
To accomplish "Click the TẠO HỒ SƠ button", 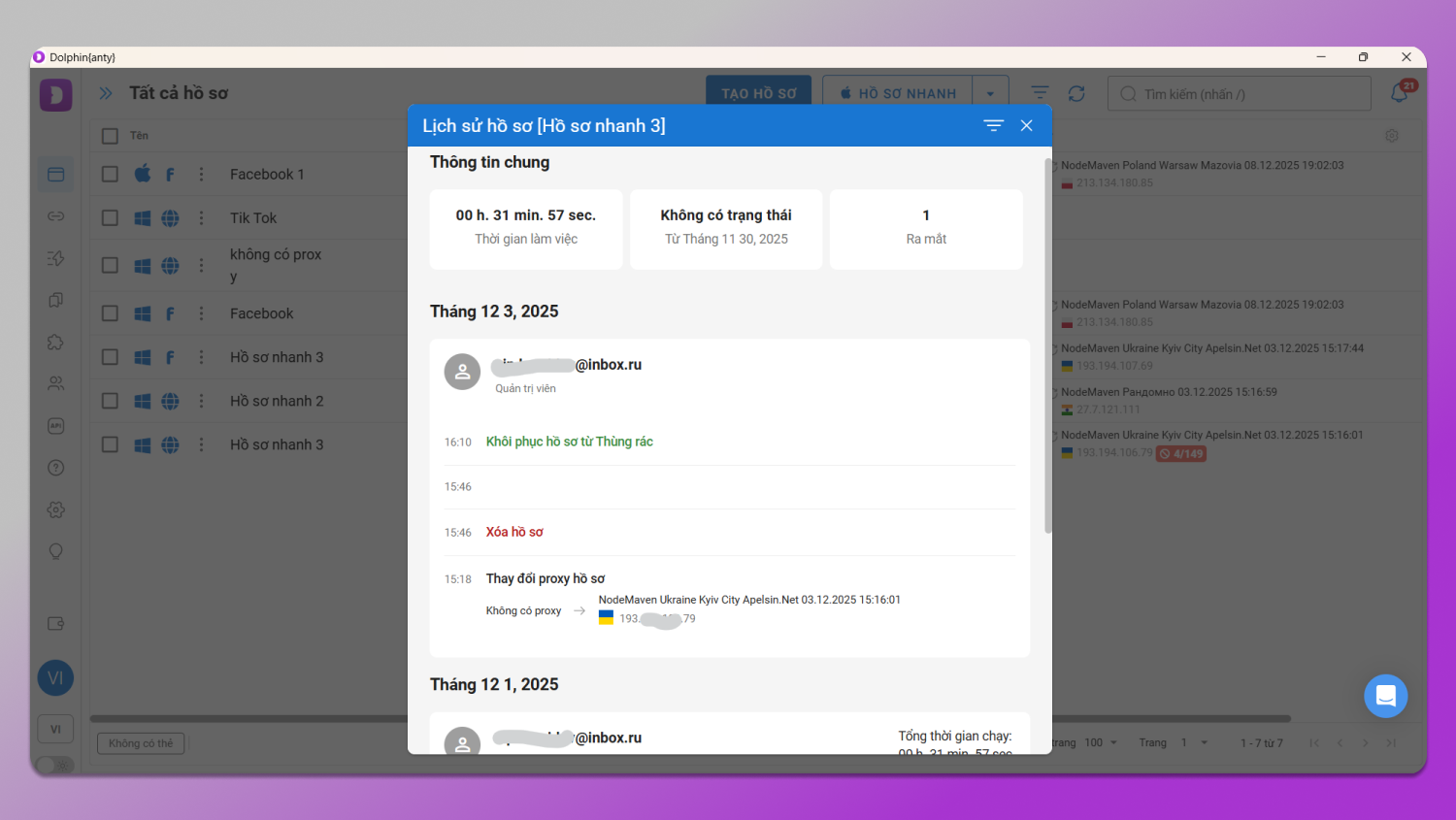I will [x=758, y=93].
